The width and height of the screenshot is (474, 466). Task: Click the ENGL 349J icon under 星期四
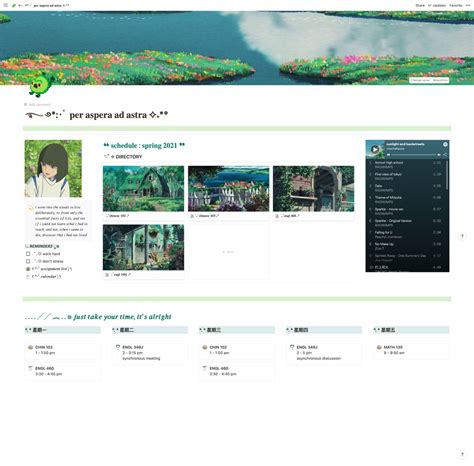click(x=292, y=347)
